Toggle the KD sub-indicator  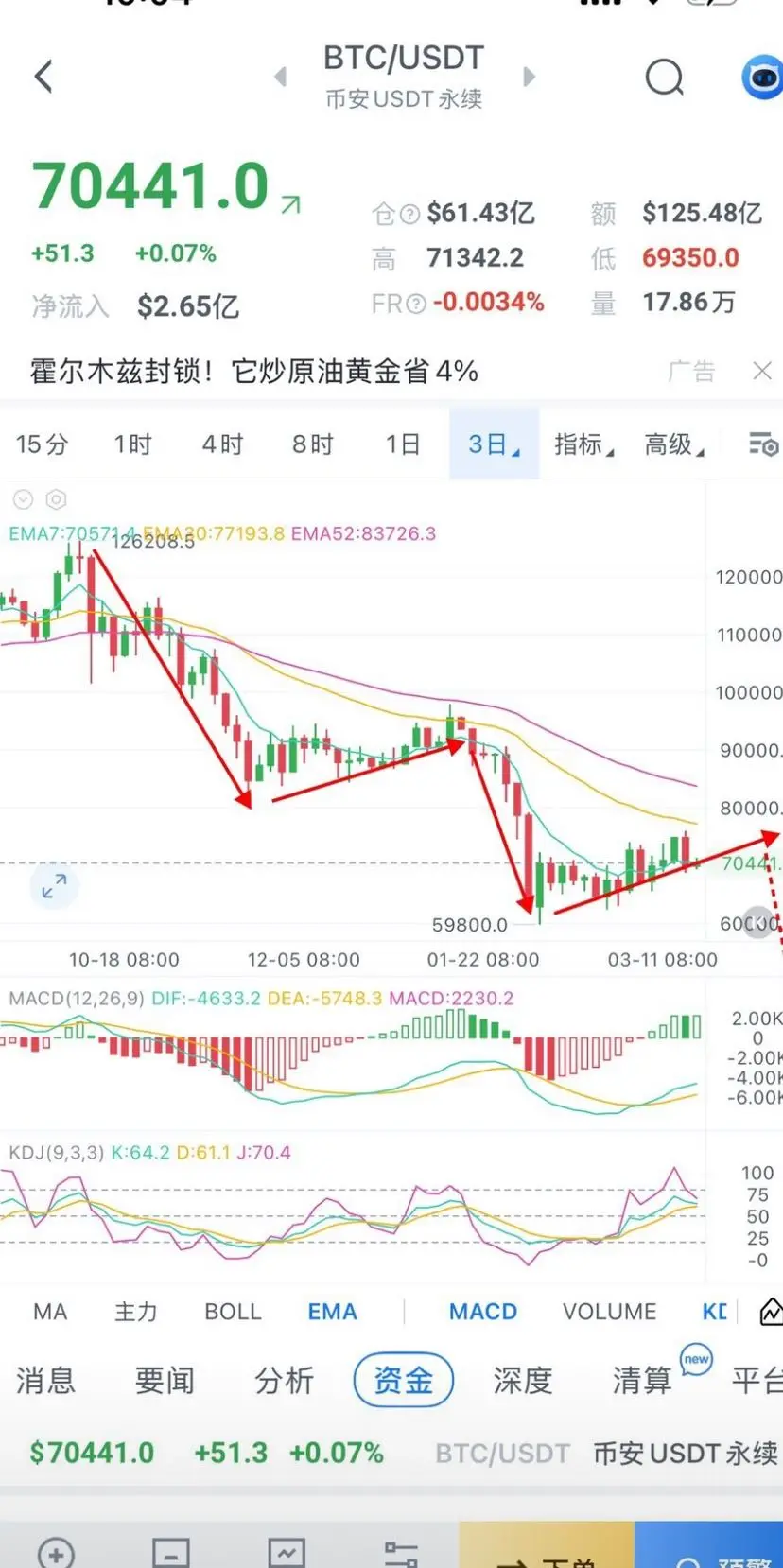[x=715, y=1312]
